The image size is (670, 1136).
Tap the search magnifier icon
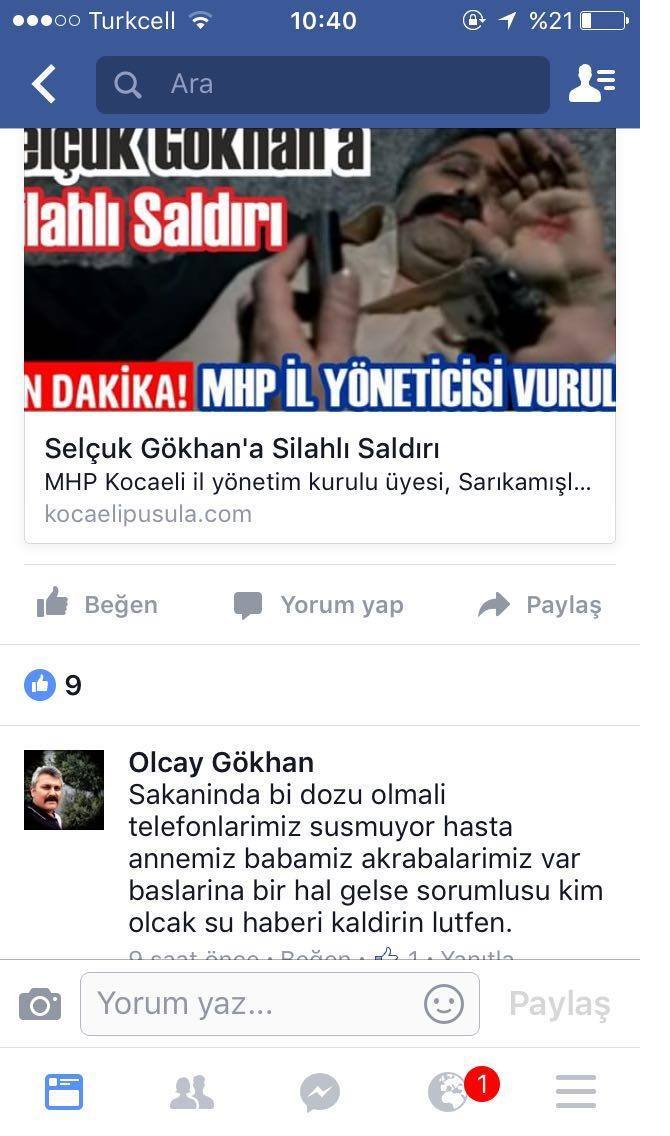[x=127, y=85]
